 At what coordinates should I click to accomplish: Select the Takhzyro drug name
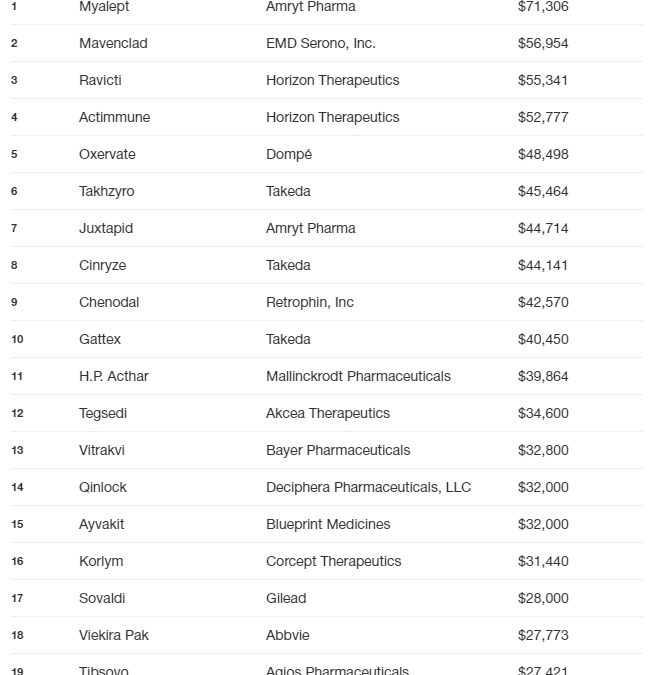pyautogui.click(x=106, y=191)
